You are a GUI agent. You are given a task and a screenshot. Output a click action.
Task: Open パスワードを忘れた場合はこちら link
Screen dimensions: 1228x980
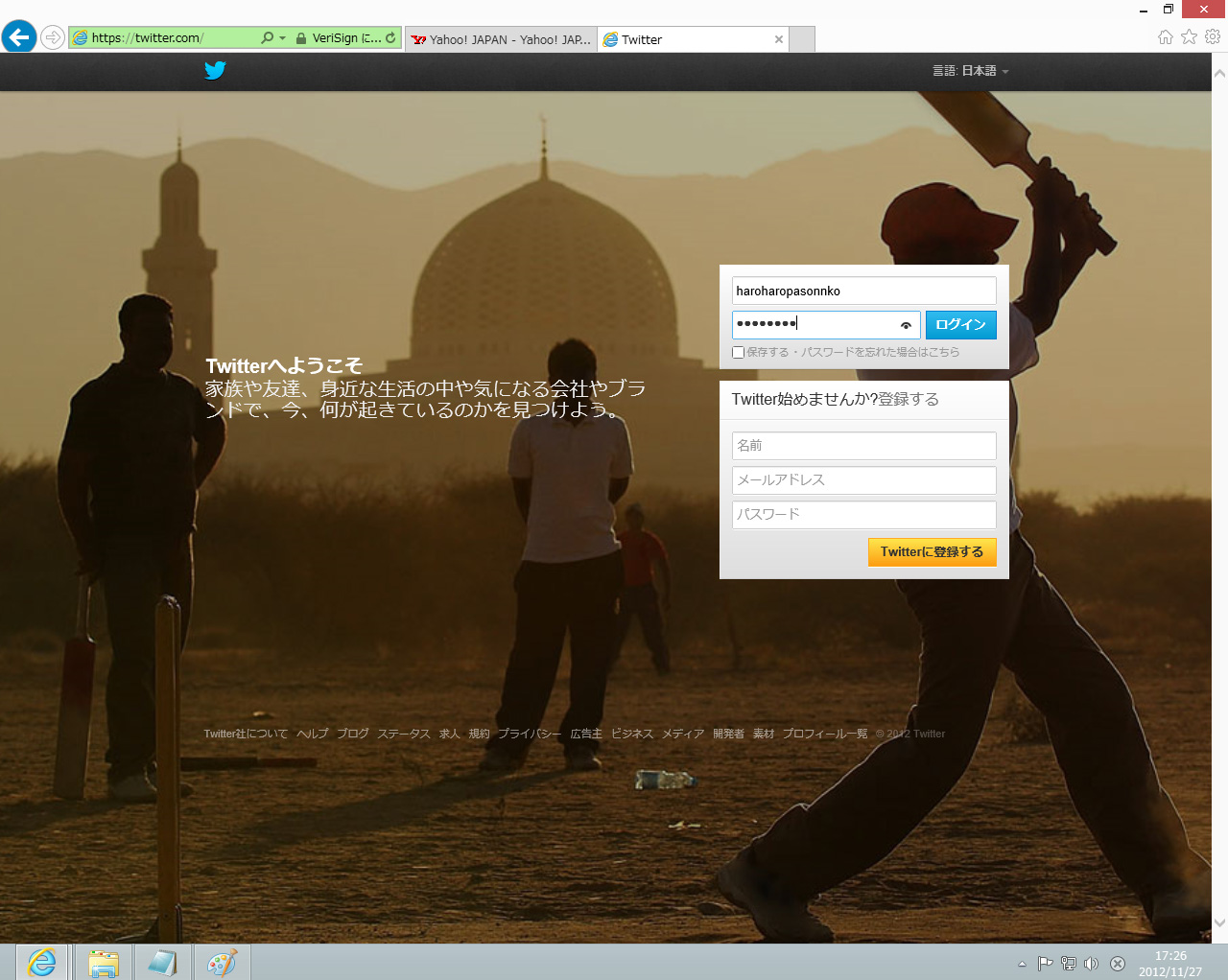(881, 352)
